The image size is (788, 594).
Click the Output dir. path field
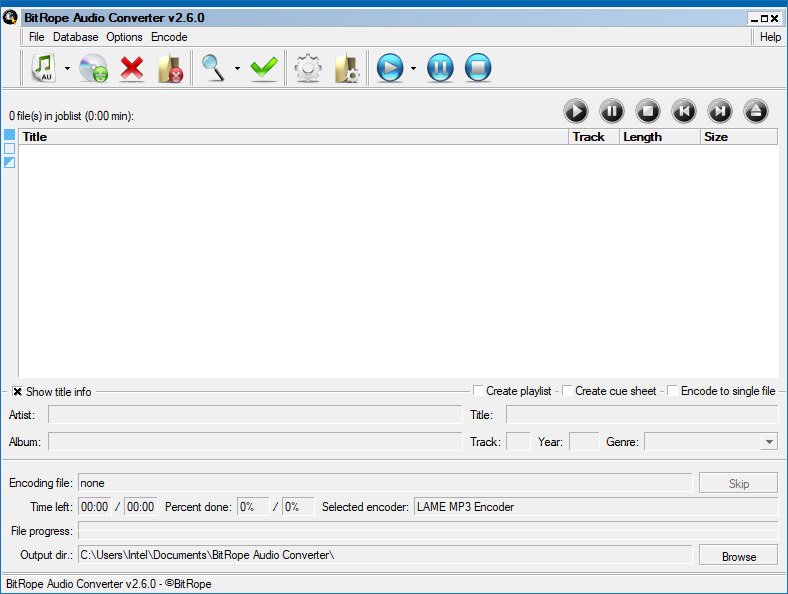pos(384,555)
